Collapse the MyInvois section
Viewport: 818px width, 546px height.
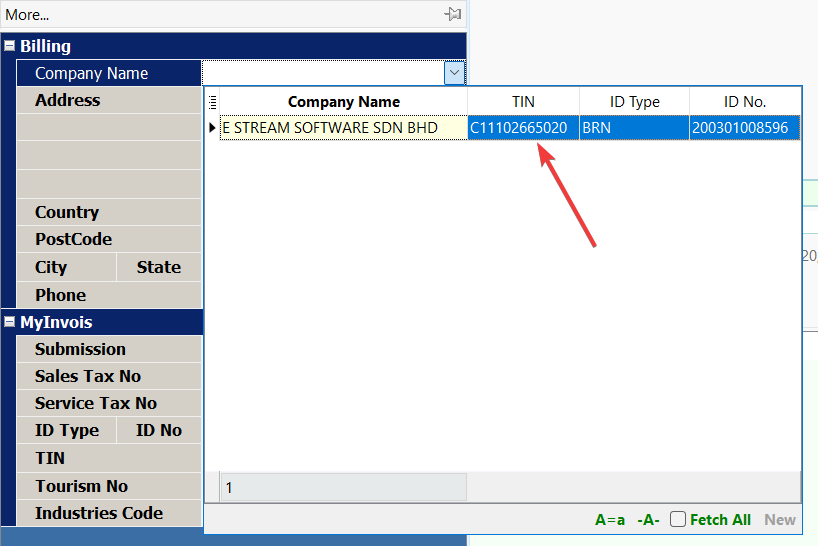click(10, 322)
